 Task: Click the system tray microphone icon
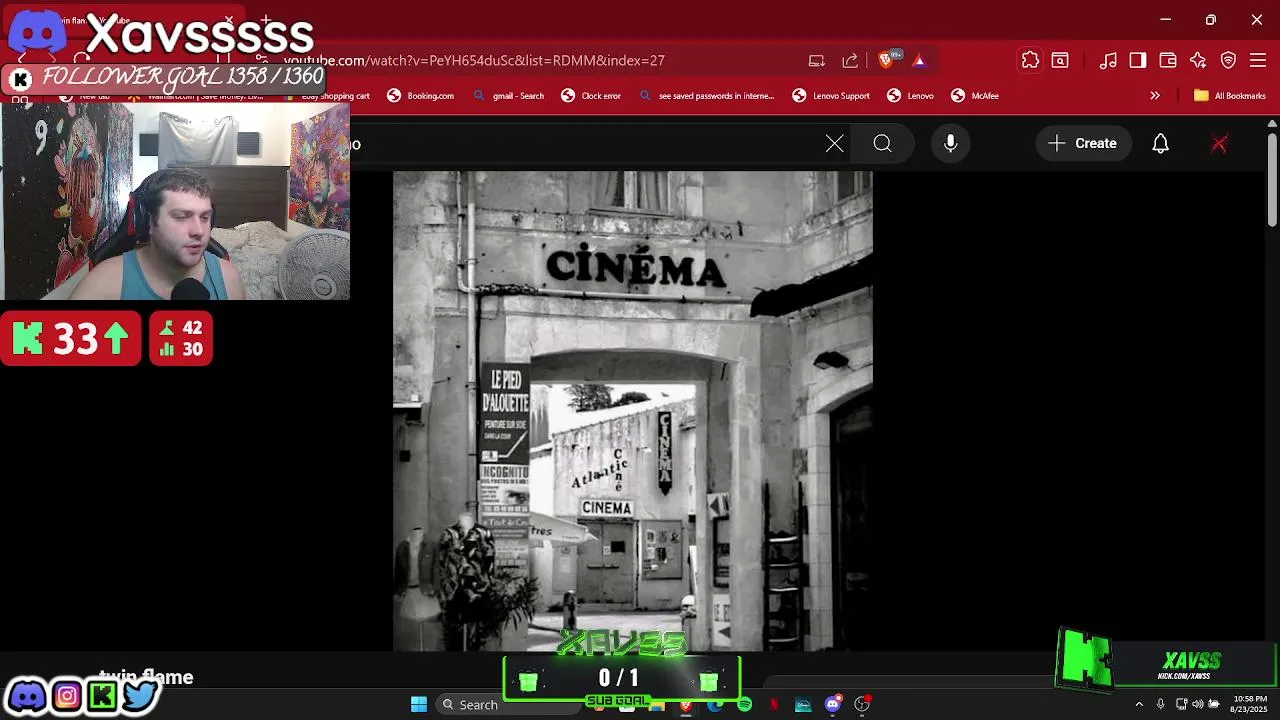point(1161,704)
